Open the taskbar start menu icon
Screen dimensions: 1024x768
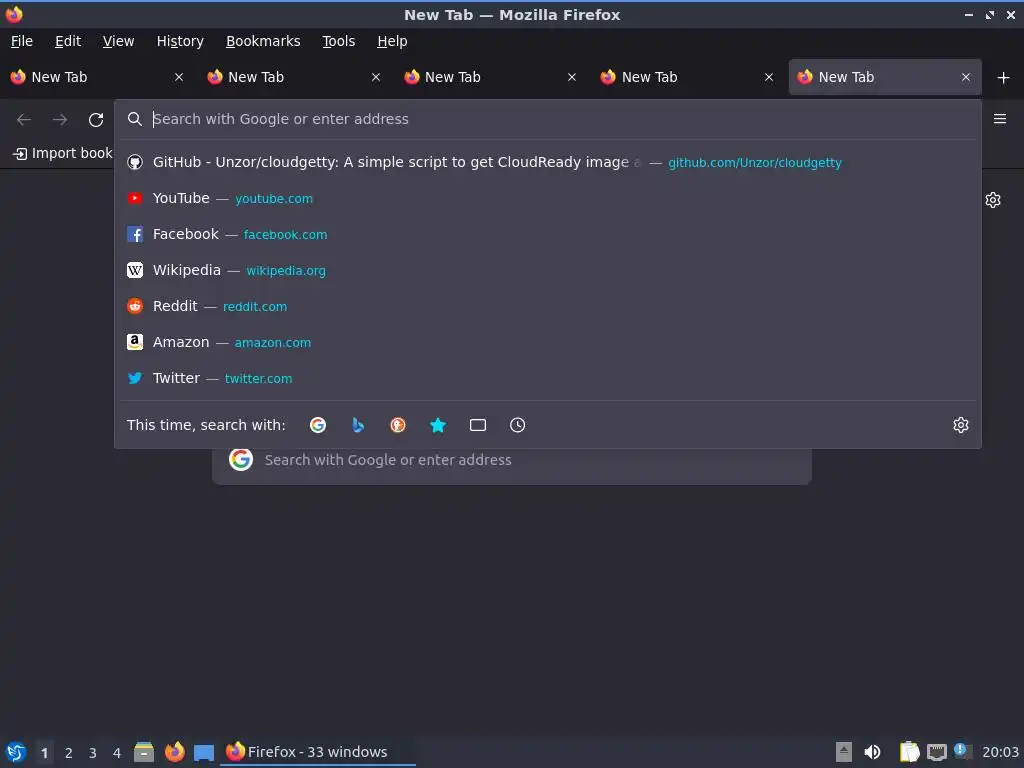[x=16, y=752]
